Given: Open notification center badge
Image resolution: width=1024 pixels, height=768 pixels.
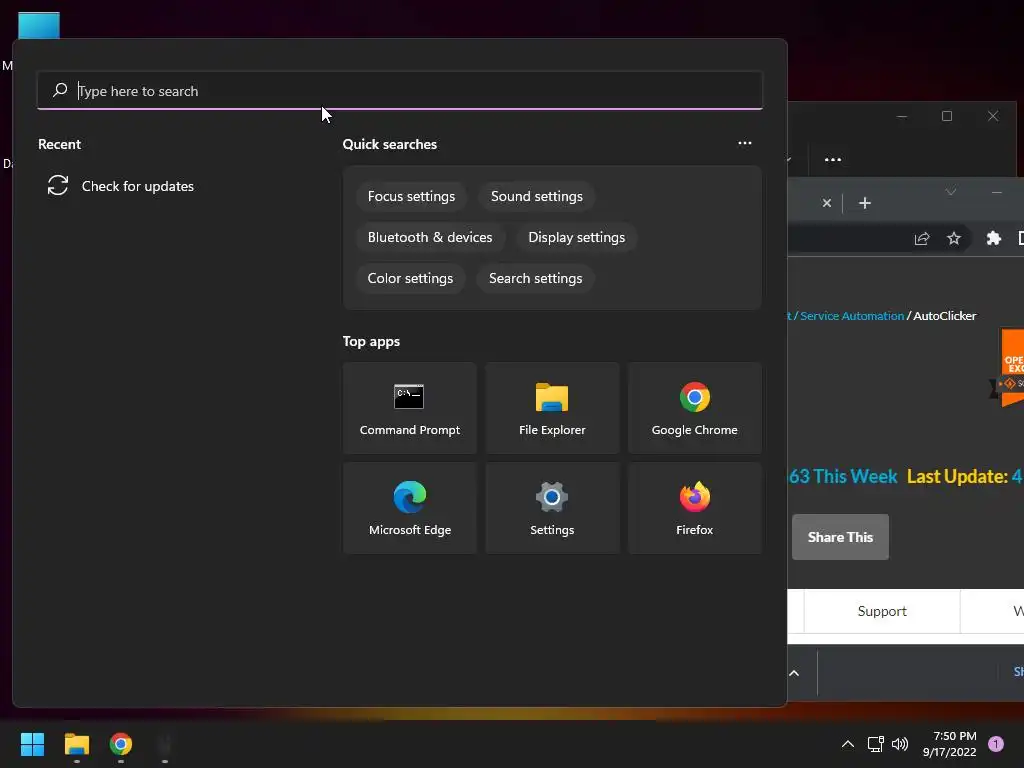Looking at the screenshot, I should point(995,744).
